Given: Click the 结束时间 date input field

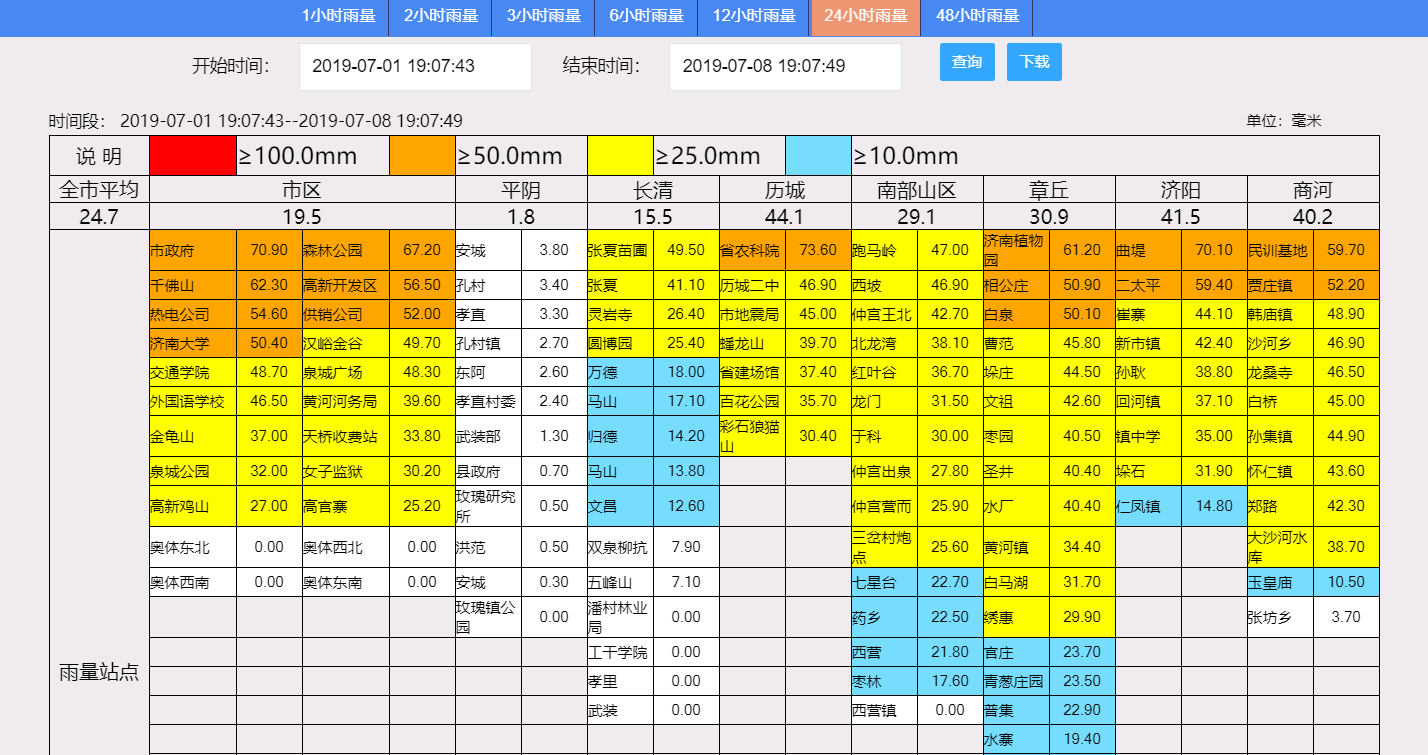Looking at the screenshot, I should pos(784,66).
